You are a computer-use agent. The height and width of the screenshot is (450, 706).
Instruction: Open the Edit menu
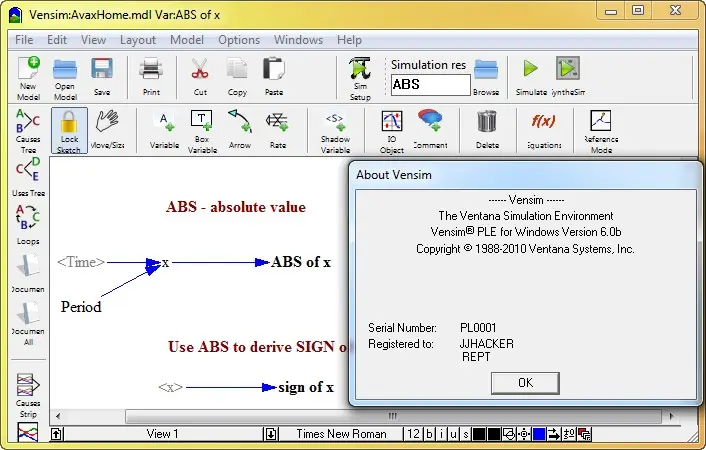click(57, 40)
